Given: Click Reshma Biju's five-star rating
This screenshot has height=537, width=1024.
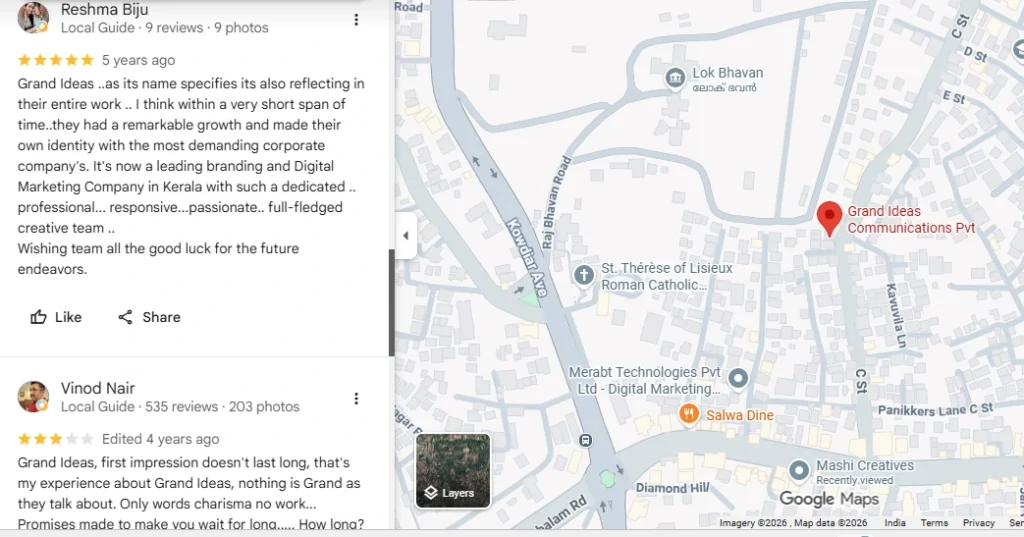Looking at the screenshot, I should 56,60.
